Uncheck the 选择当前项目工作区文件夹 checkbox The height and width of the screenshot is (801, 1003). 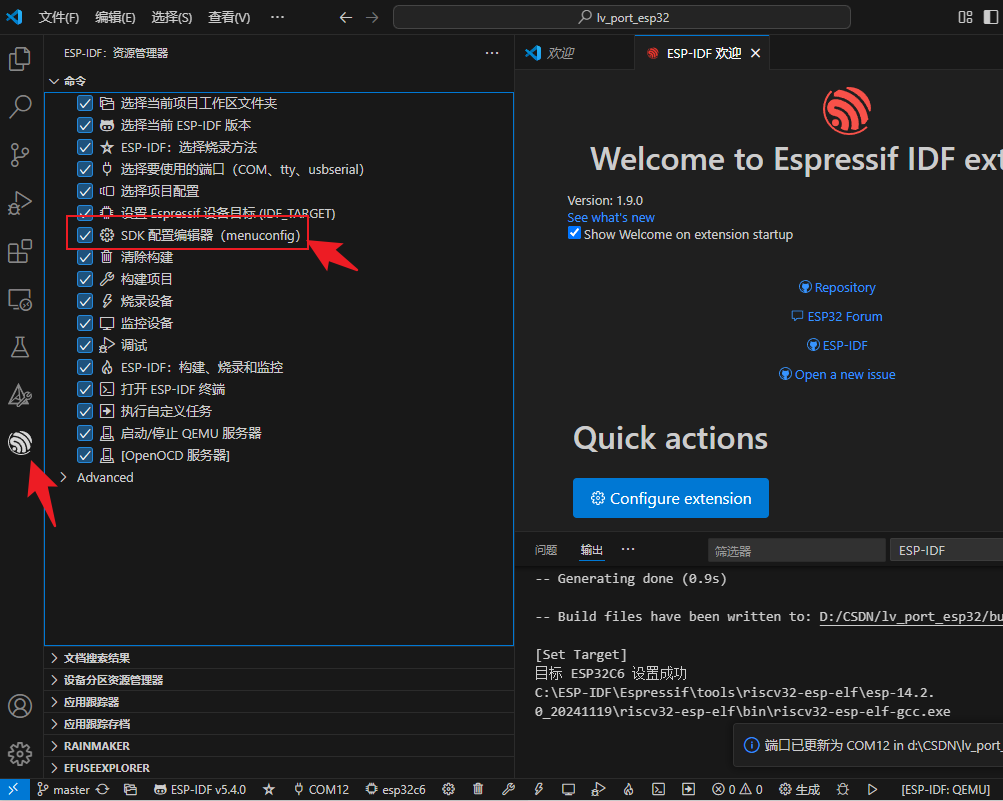pyautogui.click(x=84, y=103)
